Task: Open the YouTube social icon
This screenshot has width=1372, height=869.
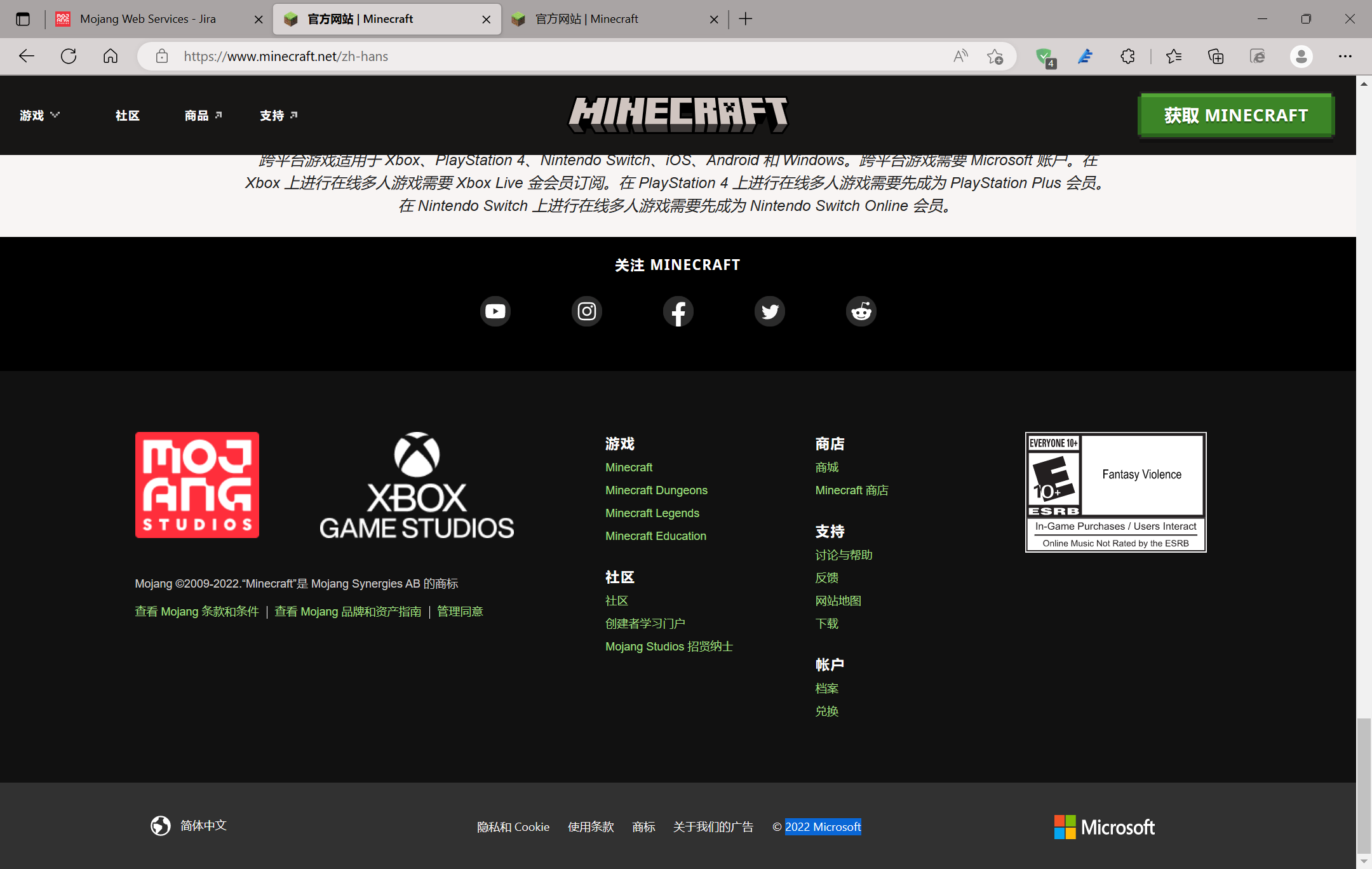Action: click(x=495, y=311)
